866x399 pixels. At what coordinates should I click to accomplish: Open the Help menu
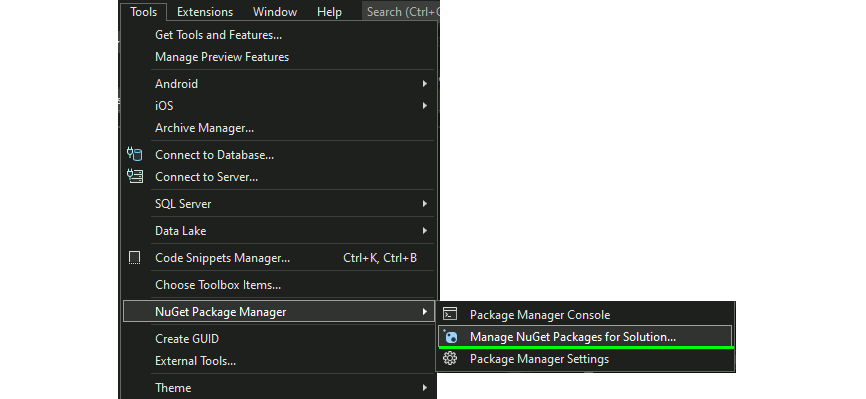point(329,12)
